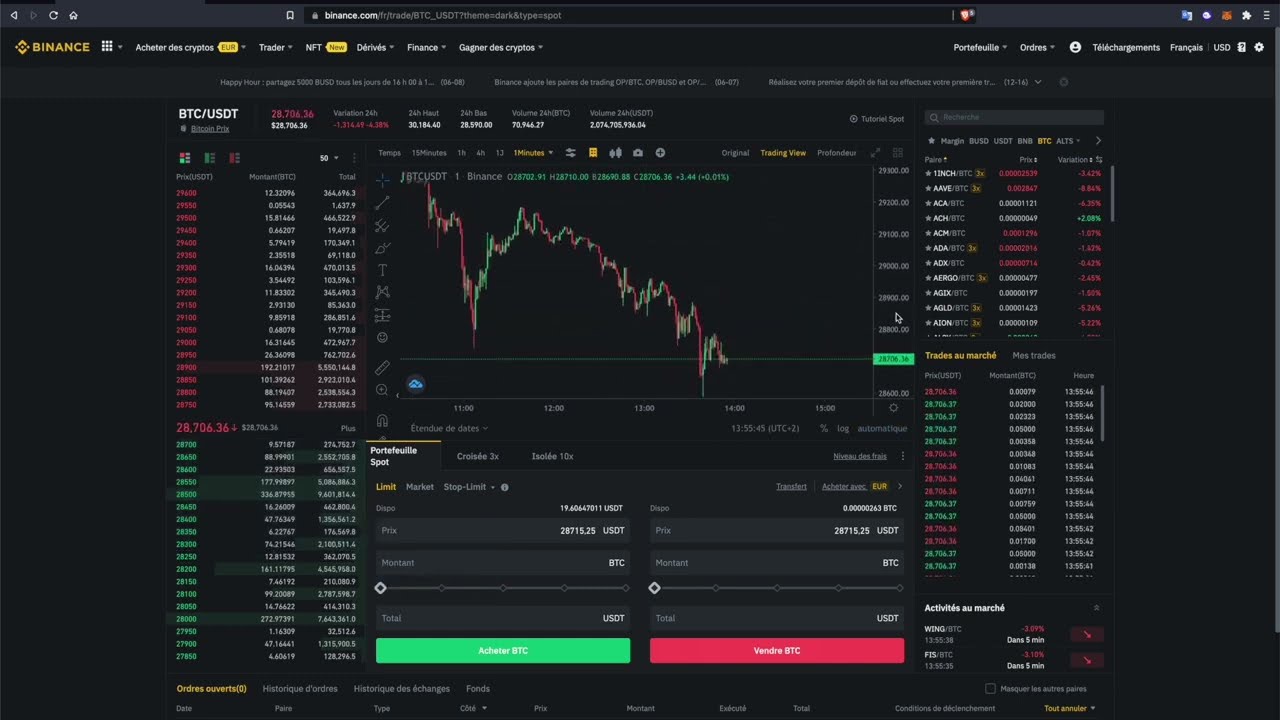
Task: Click the green Acheter BTC button
Action: tap(503, 651)
